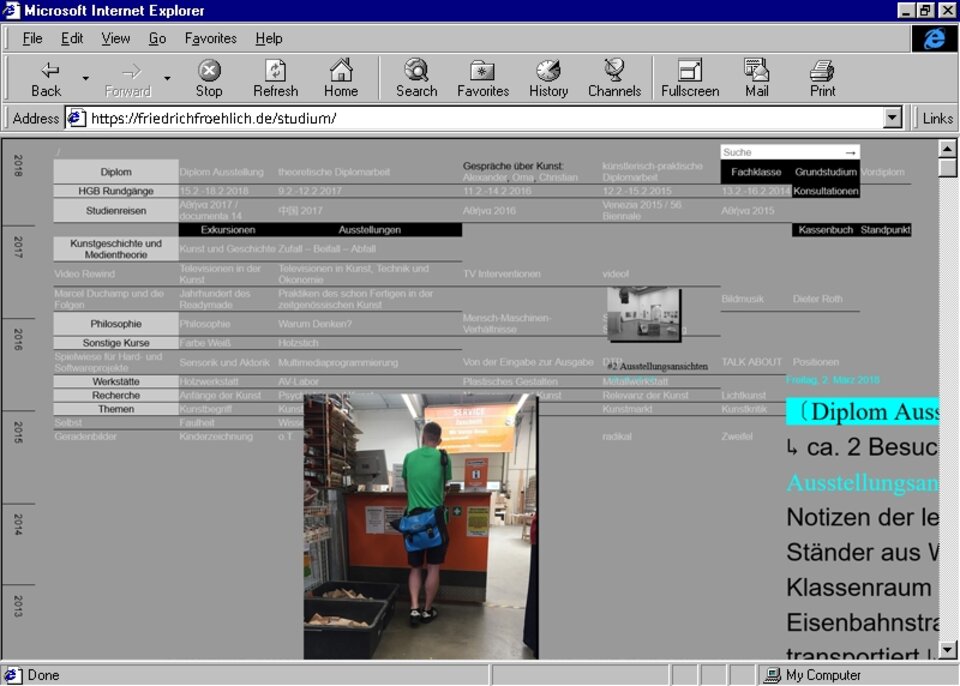This screenshot has height=686, width=960.
Task: Open the Kassenbuch link
Action: (825, 230)
